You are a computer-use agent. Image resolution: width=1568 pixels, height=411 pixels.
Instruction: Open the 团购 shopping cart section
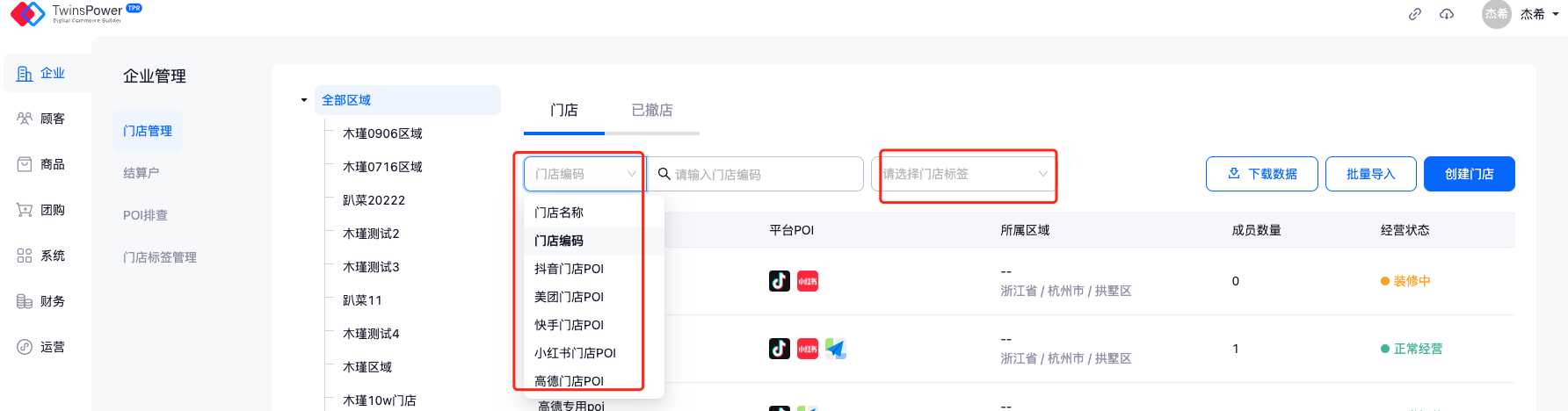pos(41,210)
